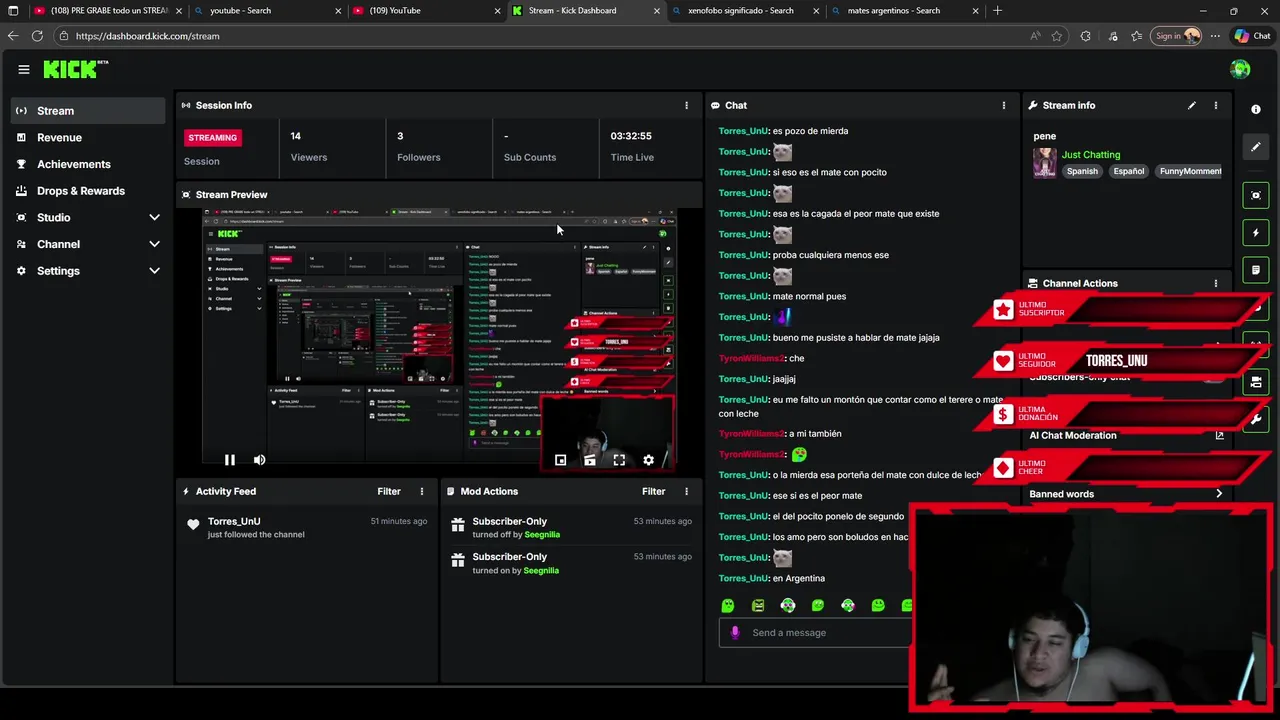This screenshot has height=720, width=1280.
Task: Go back in browser history
Action: (13, 36)
